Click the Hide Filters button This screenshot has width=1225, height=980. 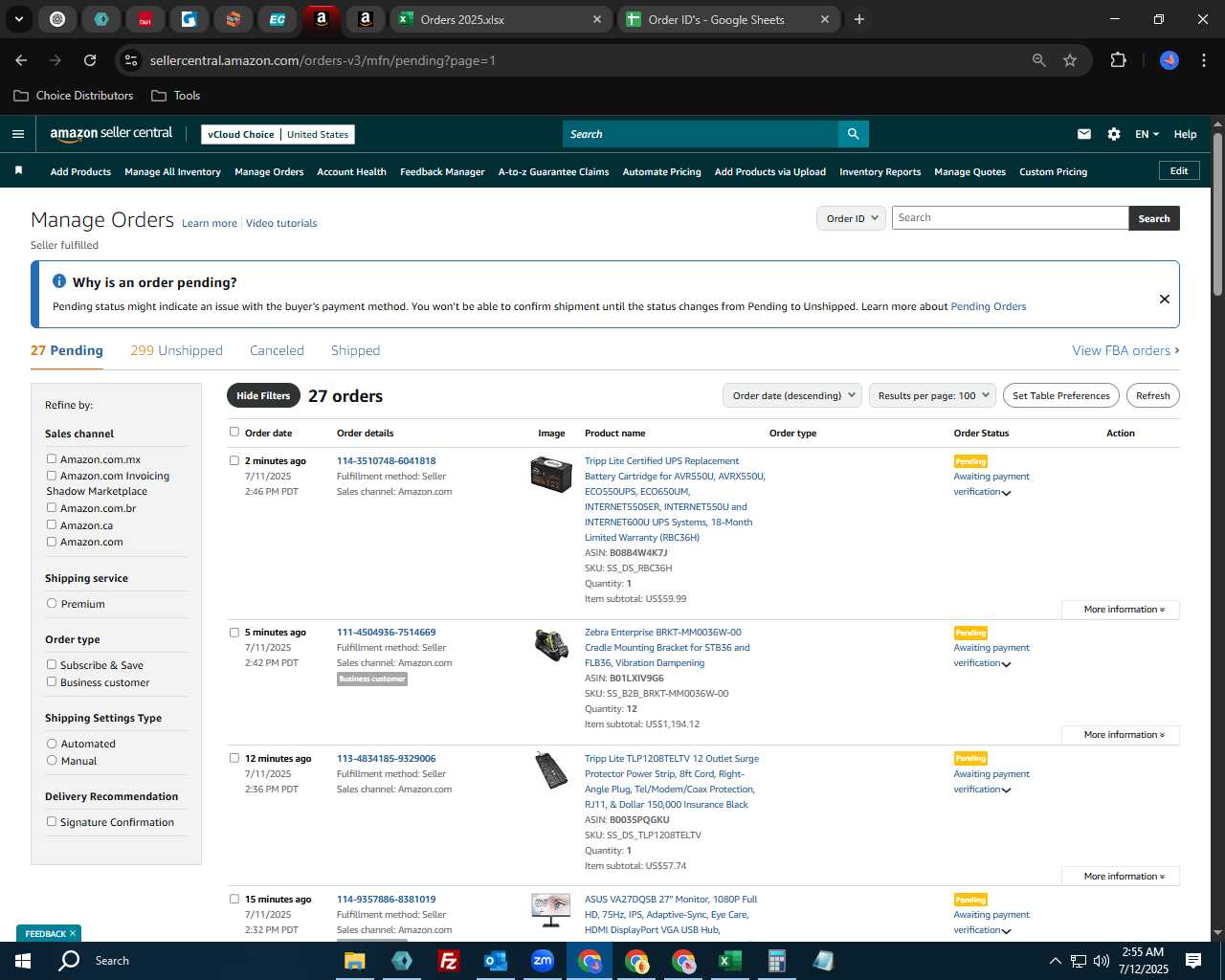(x=263, y=395)
